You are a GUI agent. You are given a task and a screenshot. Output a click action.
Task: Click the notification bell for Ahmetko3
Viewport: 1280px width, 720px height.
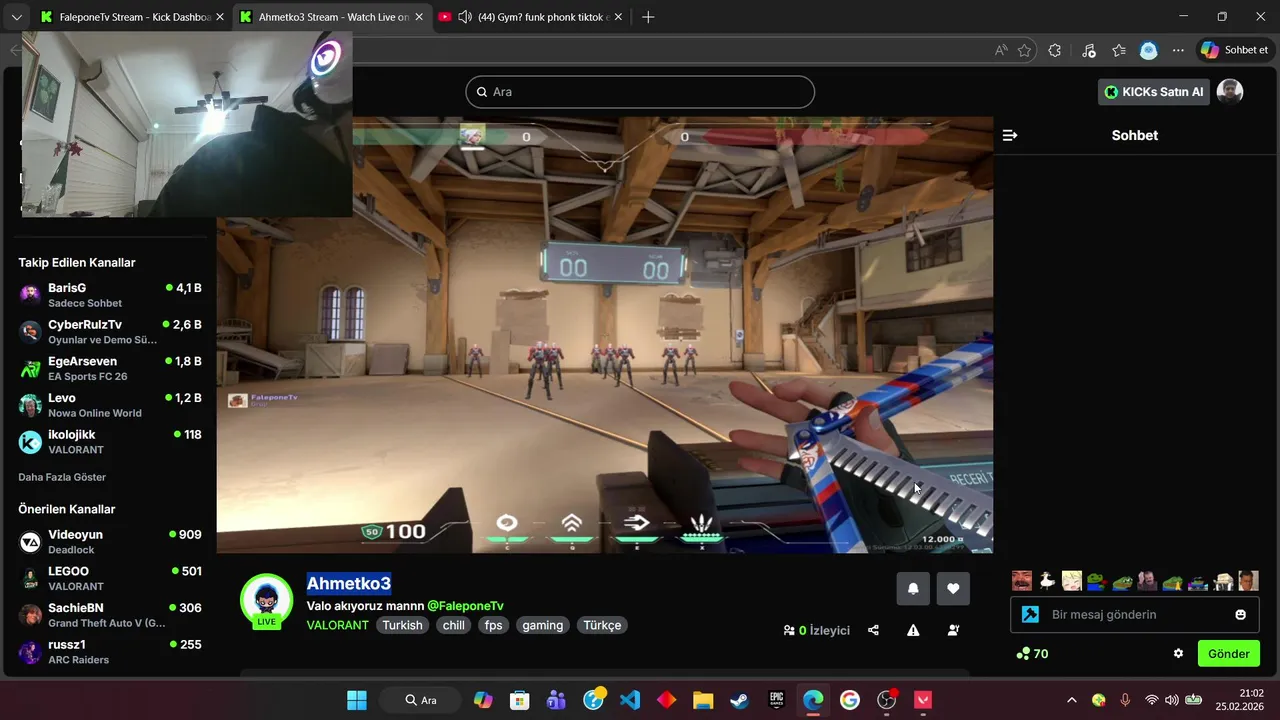pyautogui.click(x=913, y=588)
